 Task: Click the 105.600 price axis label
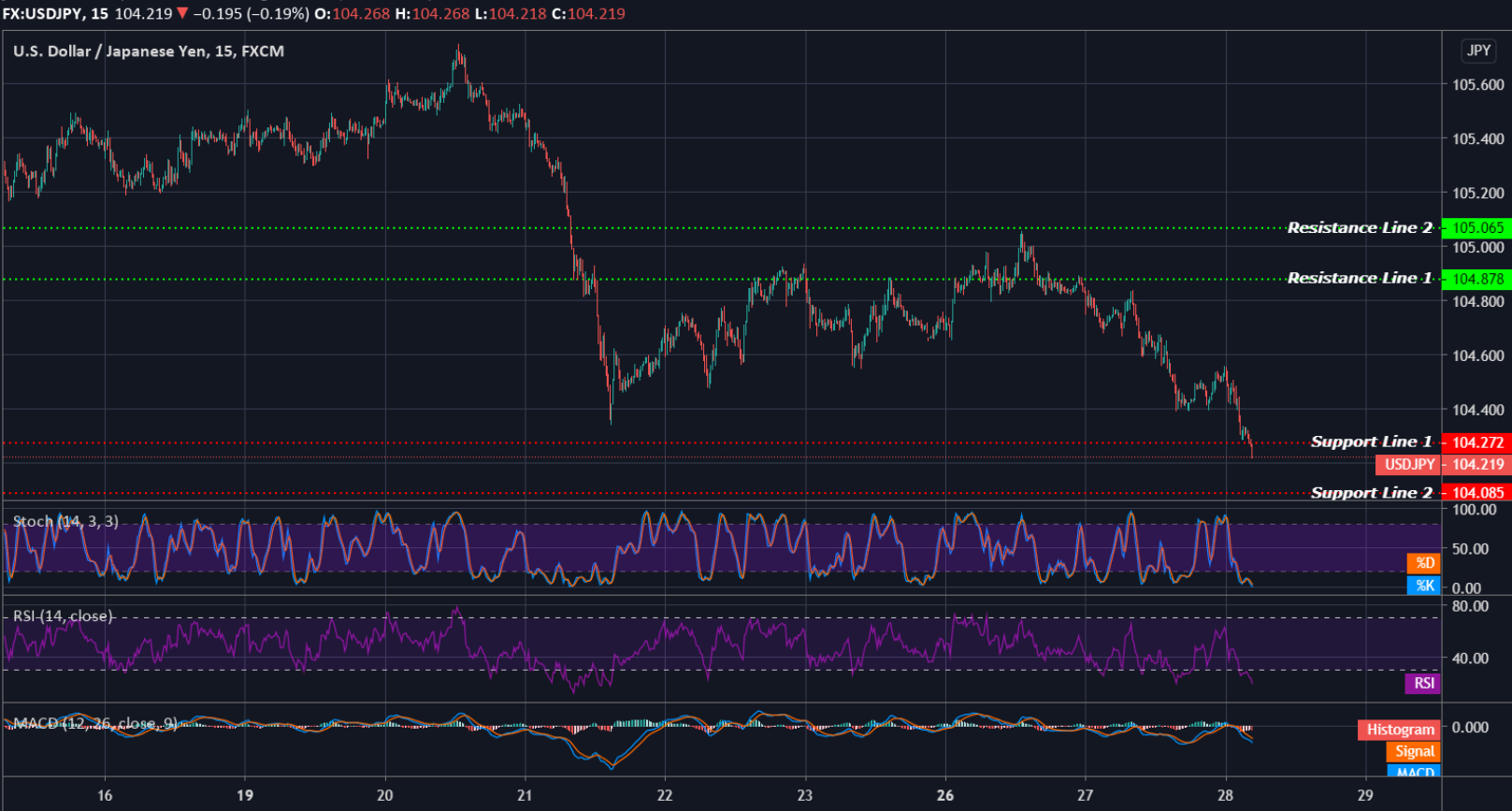[1478, 85]
